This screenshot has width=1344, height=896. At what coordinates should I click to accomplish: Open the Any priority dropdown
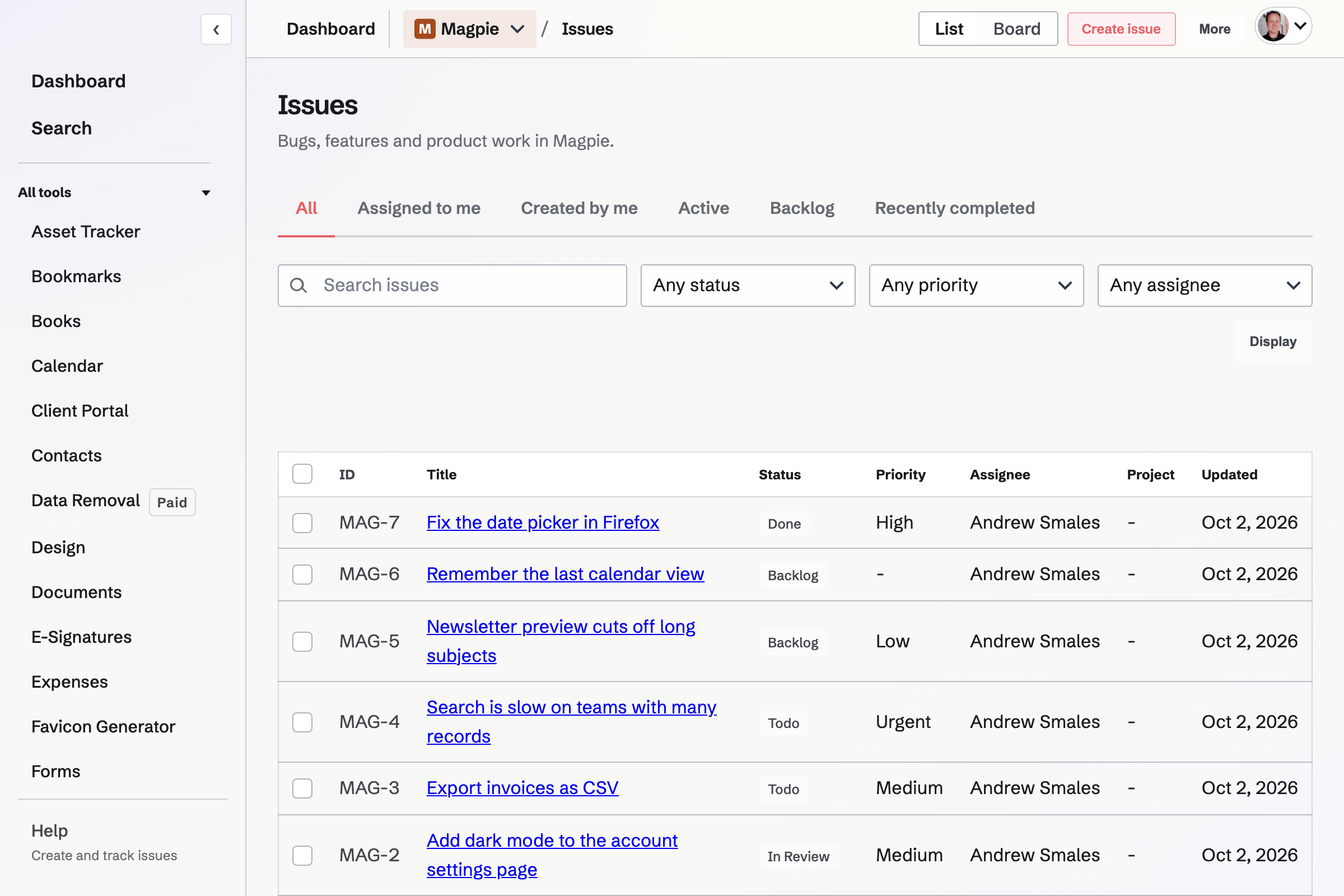pos(976,285)
